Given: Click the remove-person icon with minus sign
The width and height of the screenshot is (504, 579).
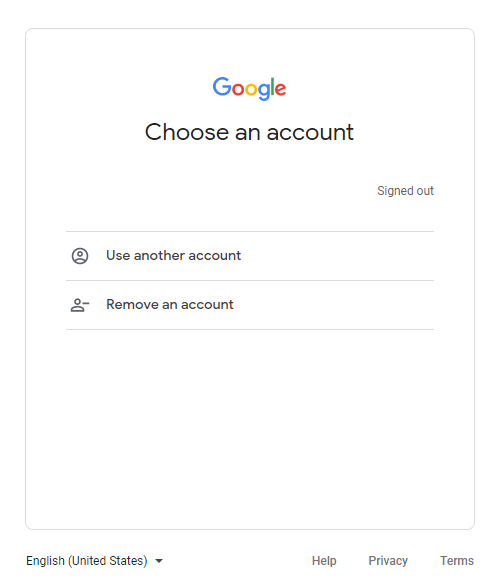Looking at the screenshot, I should (80, 305).
